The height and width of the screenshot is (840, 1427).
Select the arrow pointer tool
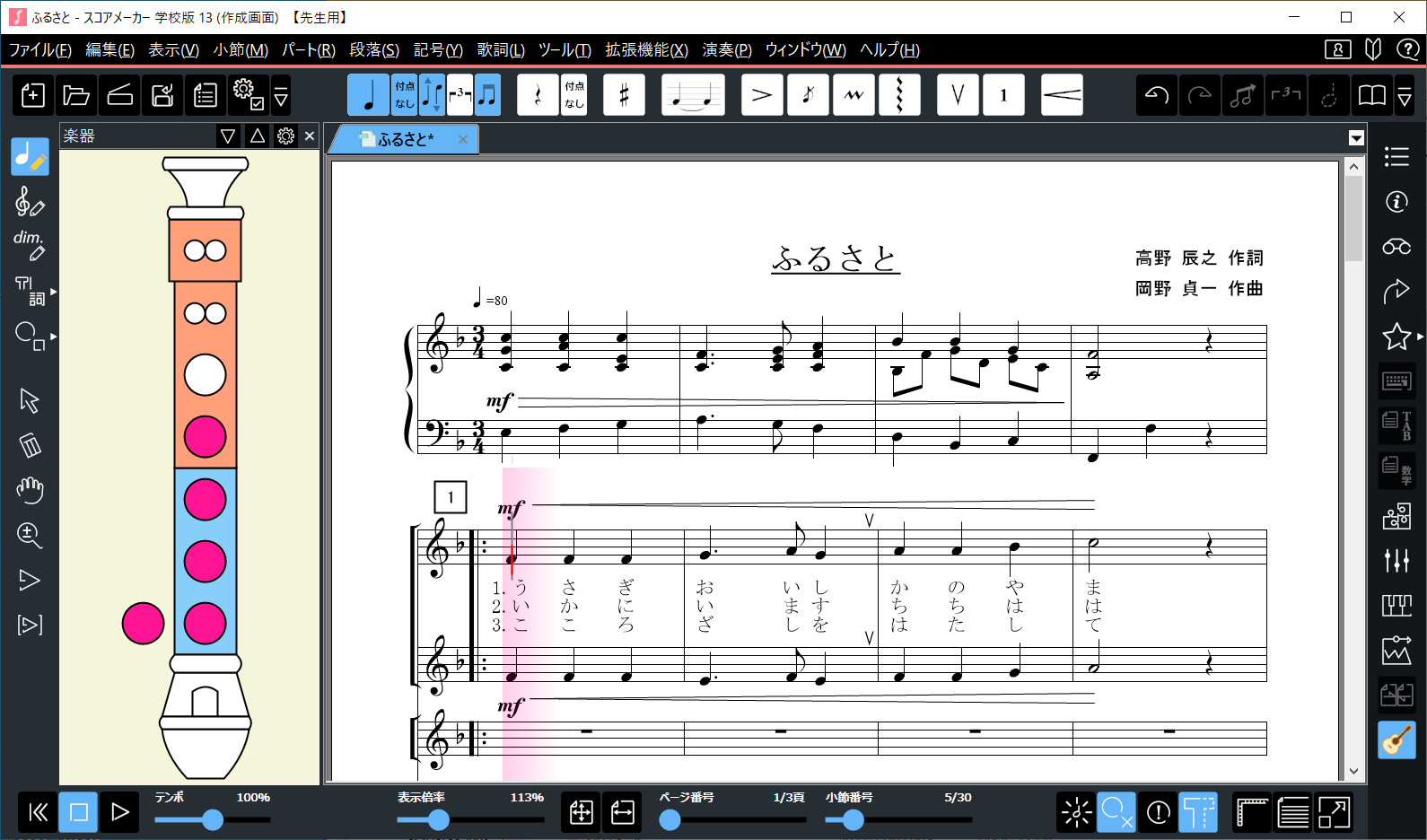pyautogui.click(x=30, y=400)
